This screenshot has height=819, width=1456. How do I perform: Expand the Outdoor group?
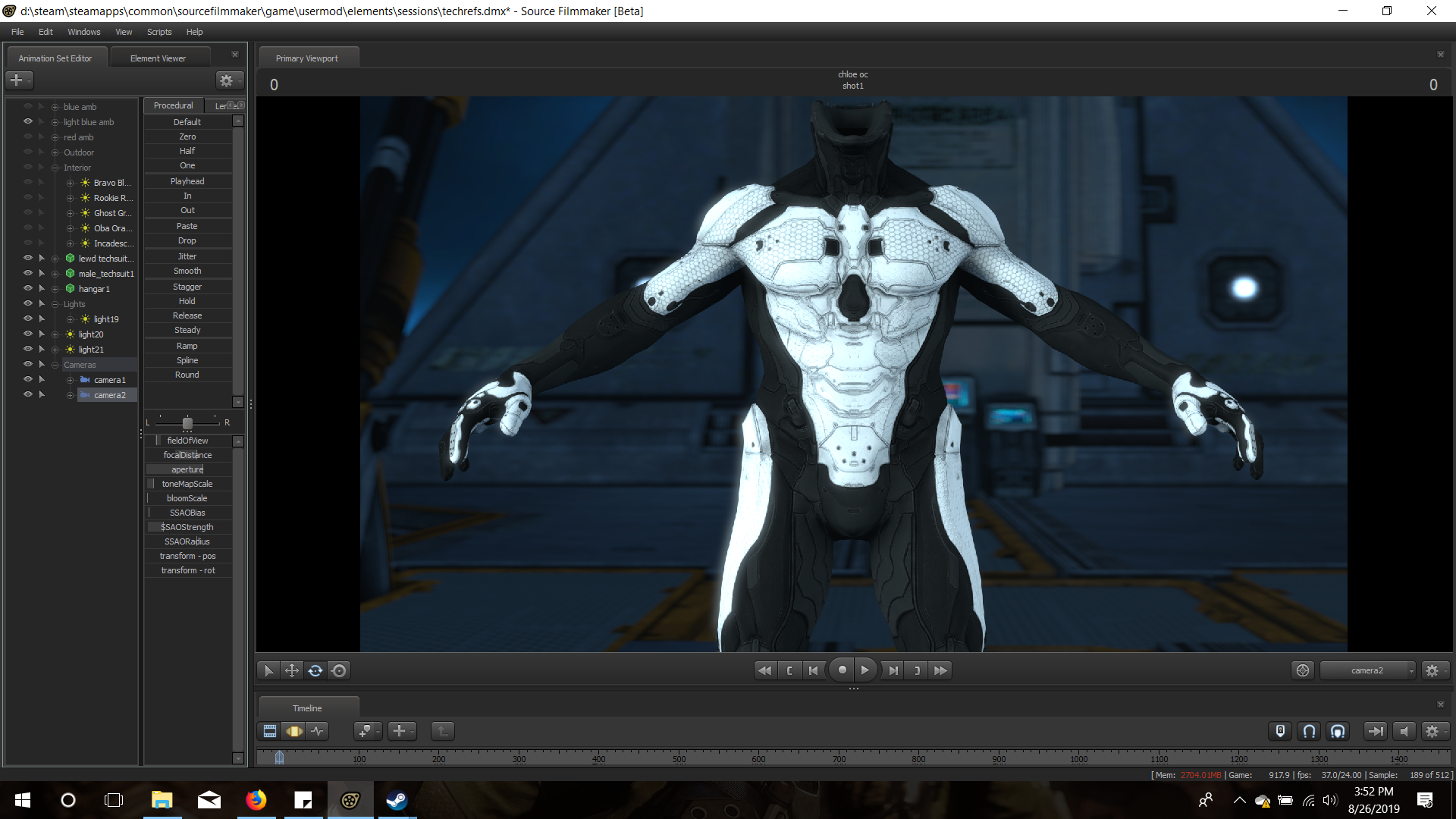[55, 152]
